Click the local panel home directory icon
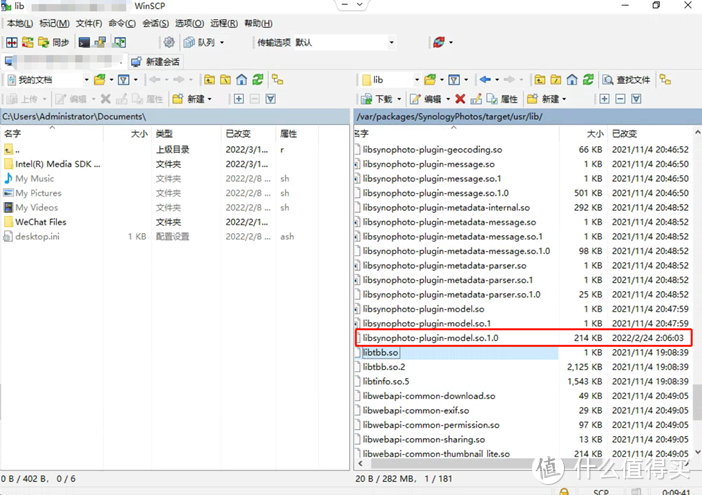702x495 pixels. pos(242,80)
